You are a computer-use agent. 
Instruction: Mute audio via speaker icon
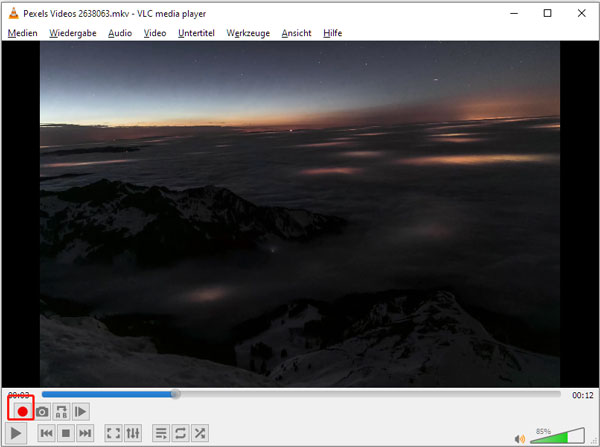point(519,438)
